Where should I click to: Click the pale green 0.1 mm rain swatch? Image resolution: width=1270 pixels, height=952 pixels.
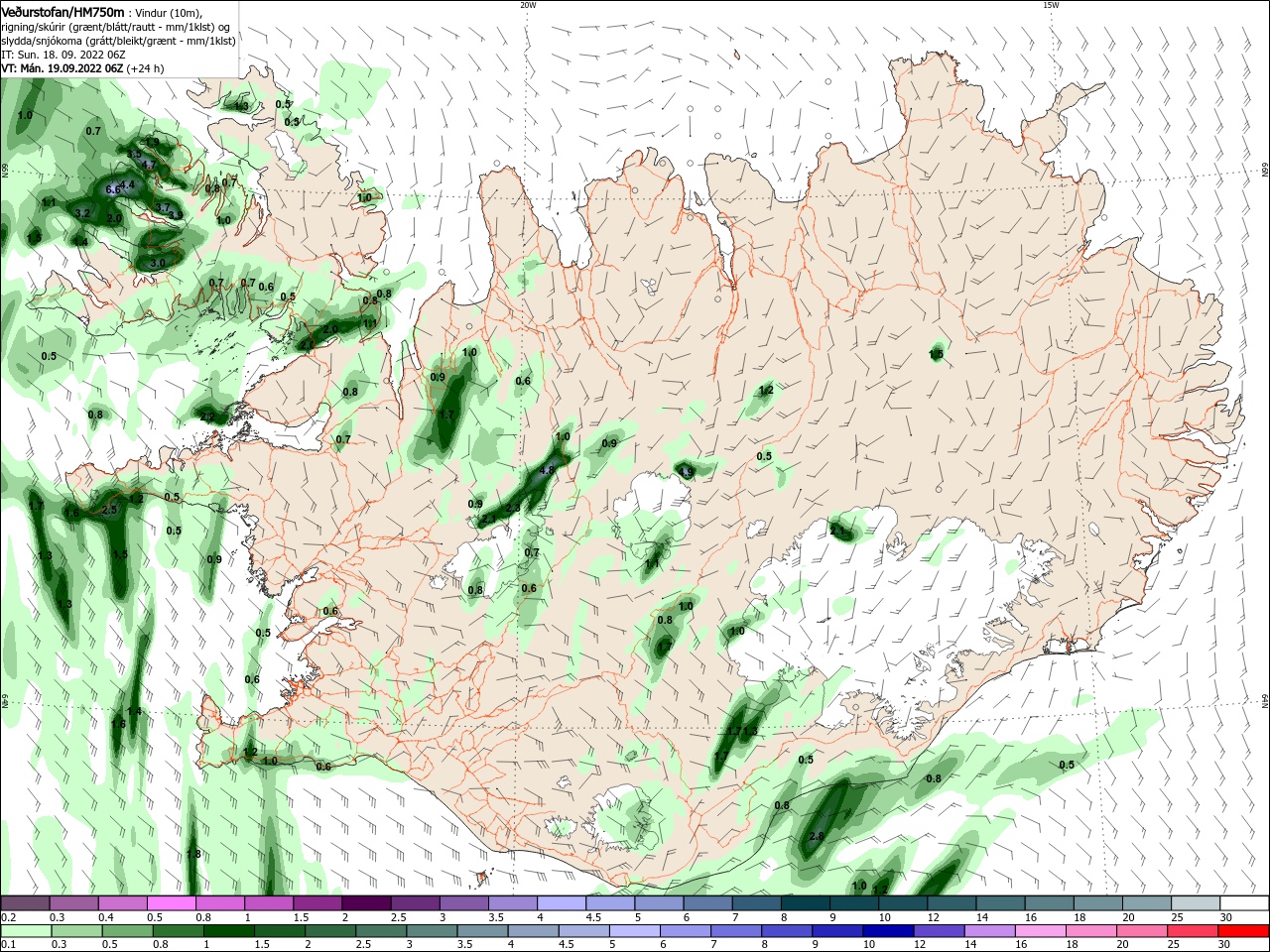pos(26,931)
